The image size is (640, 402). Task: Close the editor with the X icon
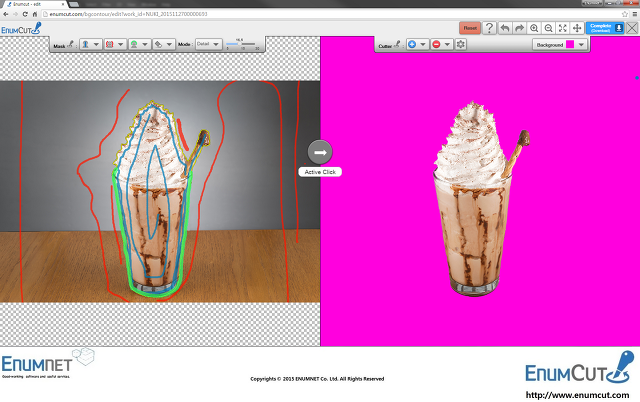632,28
